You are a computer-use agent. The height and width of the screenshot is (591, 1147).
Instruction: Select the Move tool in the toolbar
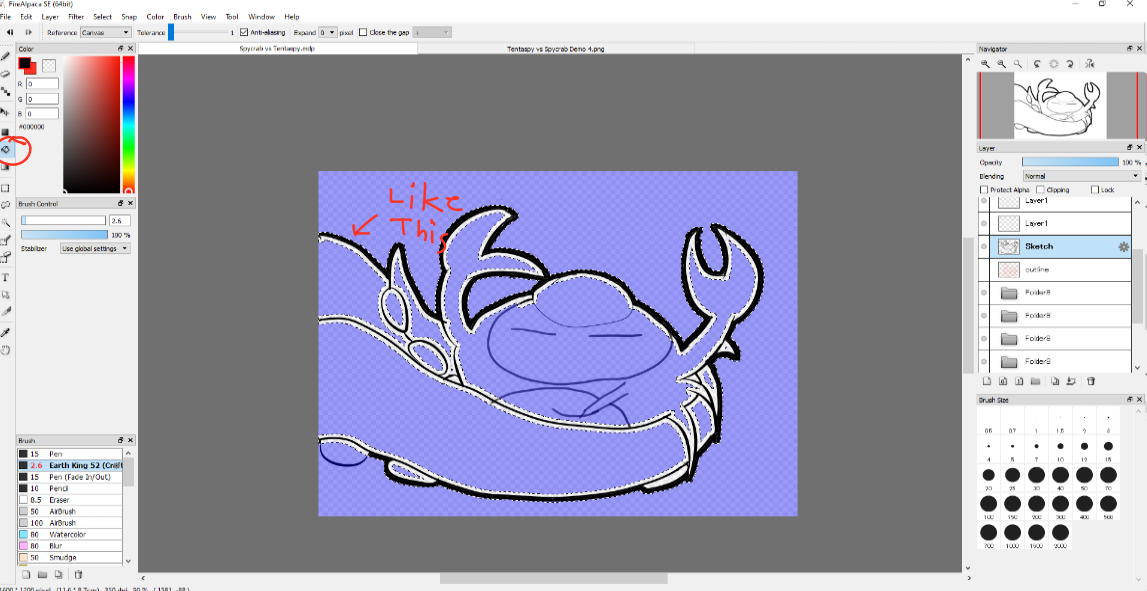[x=5, y=112]
